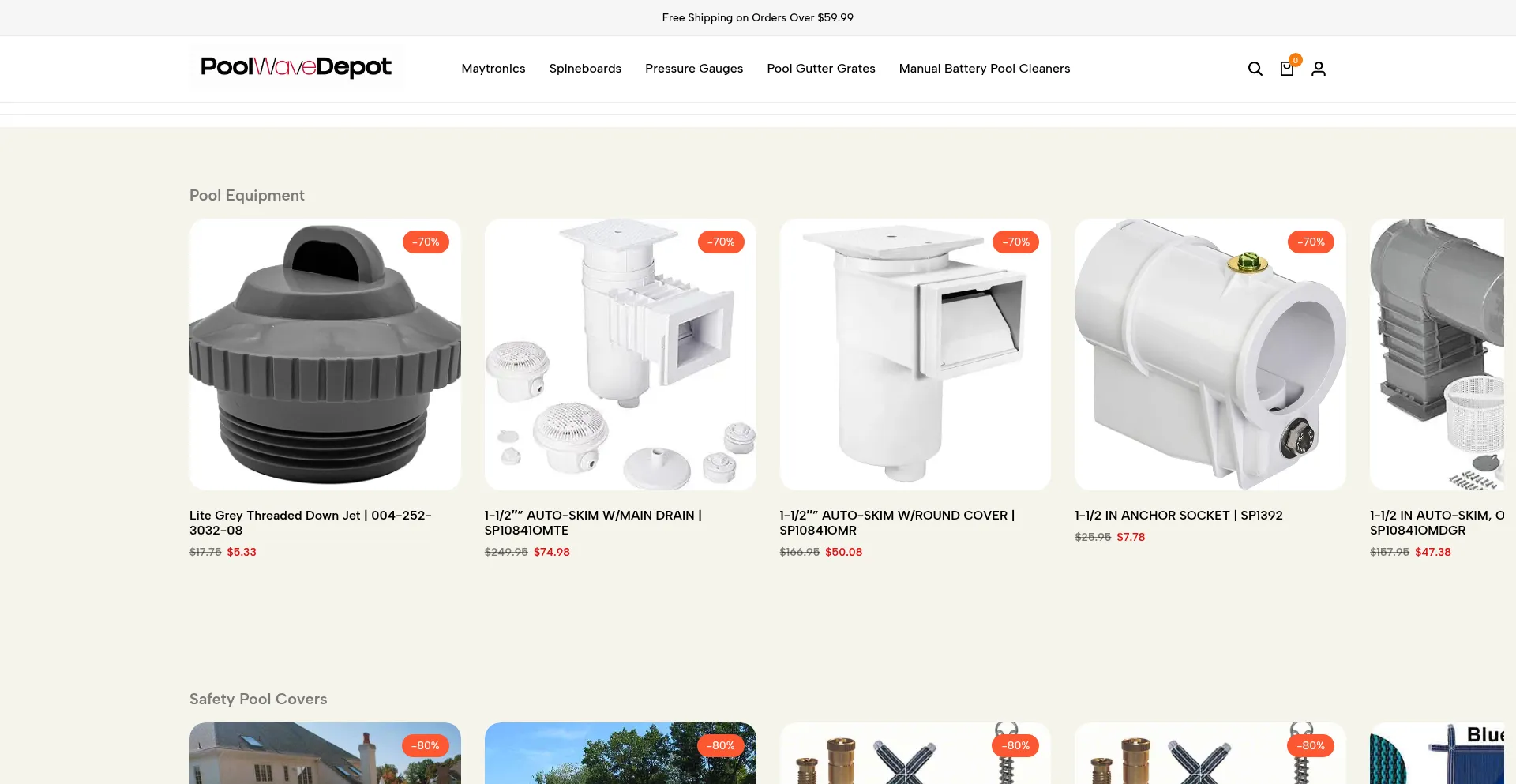Image resolution: width=1516 pixels, height=784 pixels.
Task: Click the -70% badge on Anchor Socket
Action: coord(1311,242)
